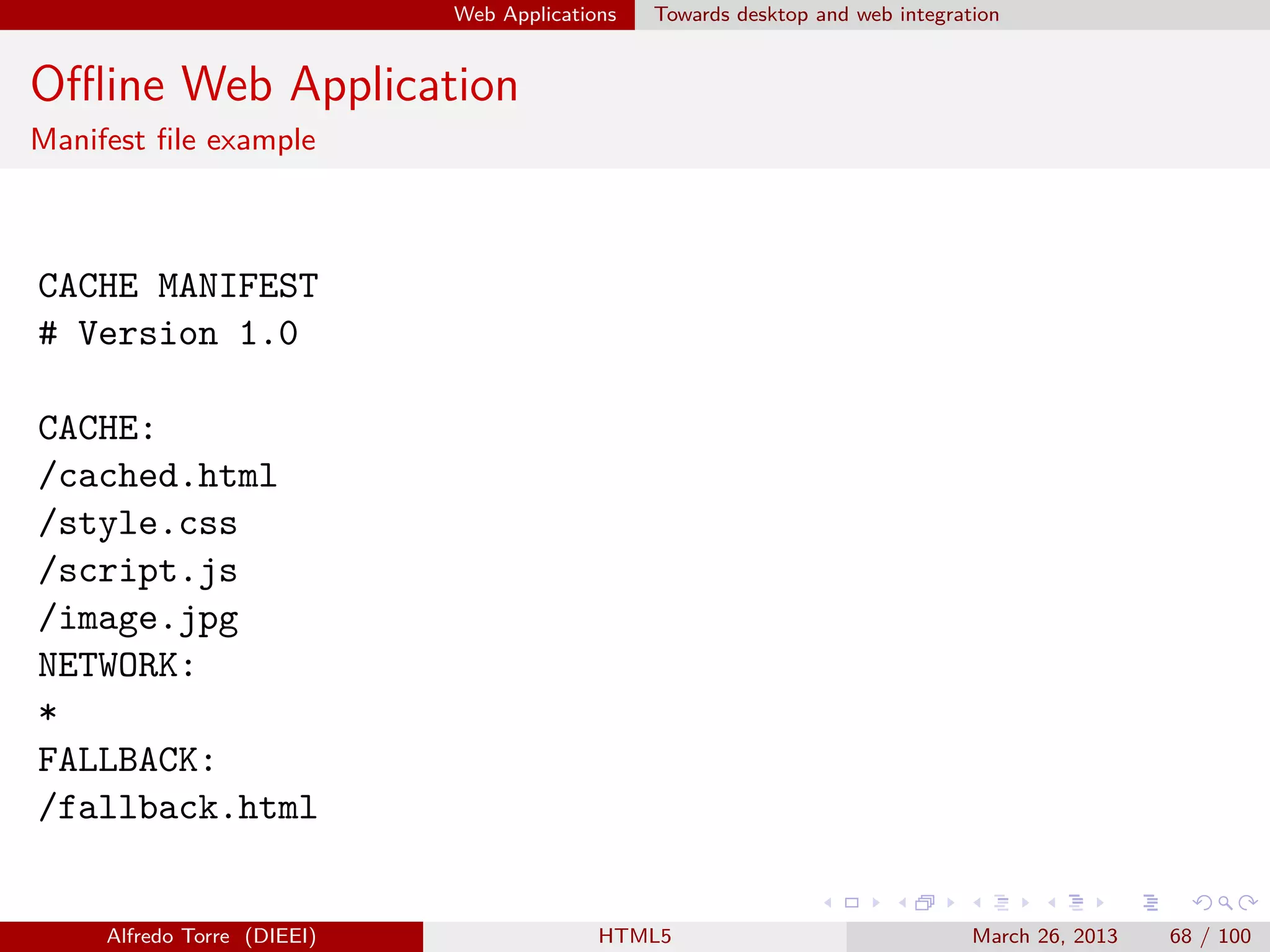Viewport: 1270px width, 952px height.
Task: Click the /style.css entry
Action: pyautogui.click(x=138, y=524)
